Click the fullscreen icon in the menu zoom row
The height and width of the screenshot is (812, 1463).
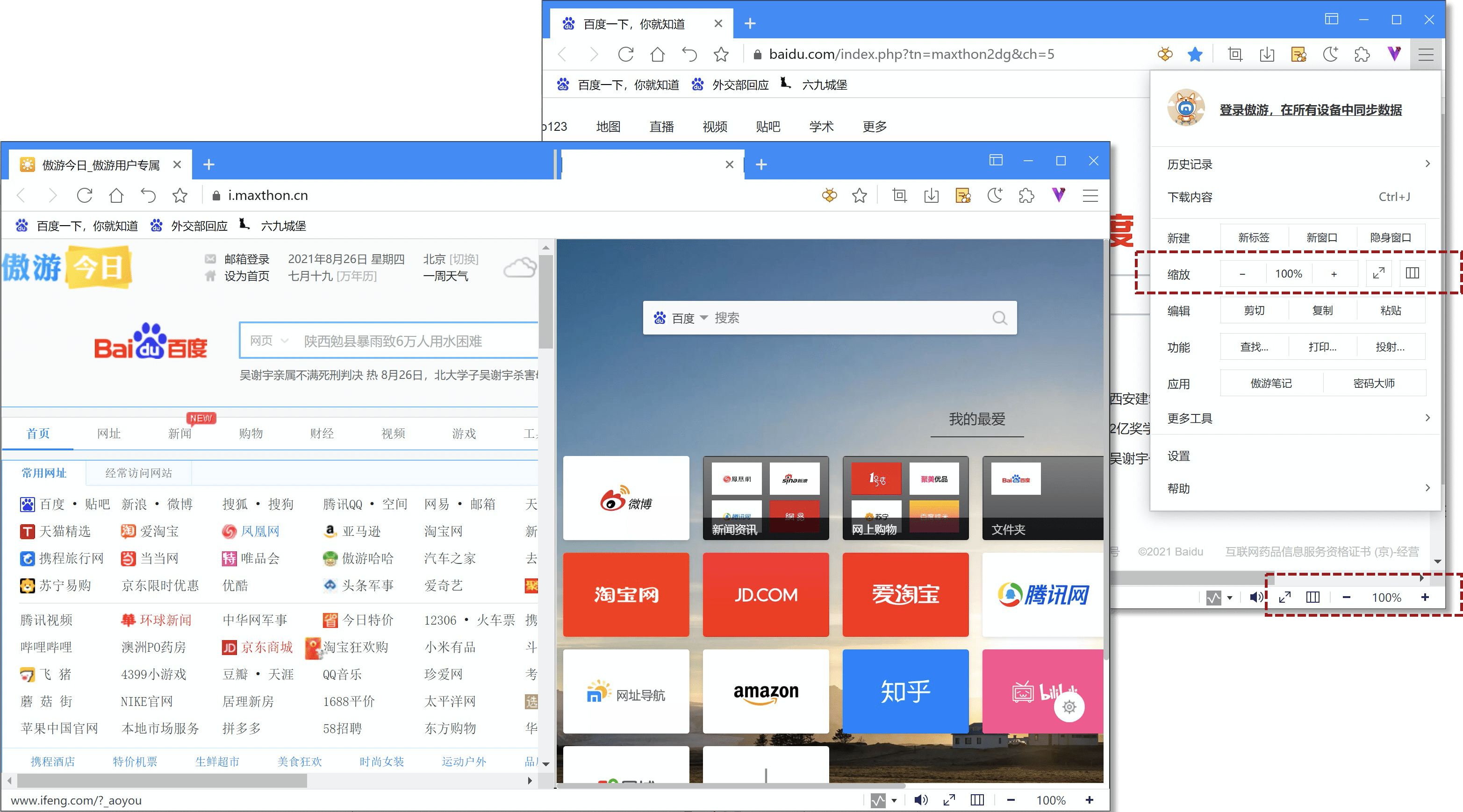pyautogui.click(x=1378, y=273)
